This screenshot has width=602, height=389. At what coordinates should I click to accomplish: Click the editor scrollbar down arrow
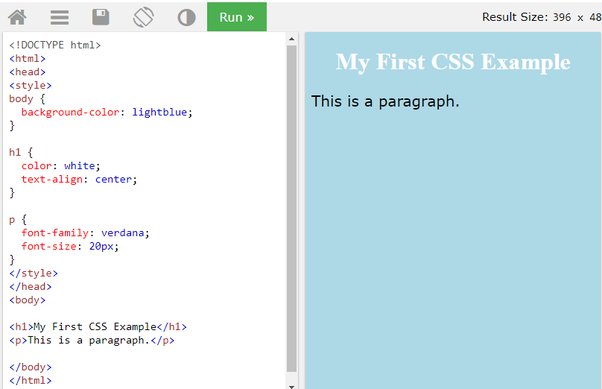291,386
